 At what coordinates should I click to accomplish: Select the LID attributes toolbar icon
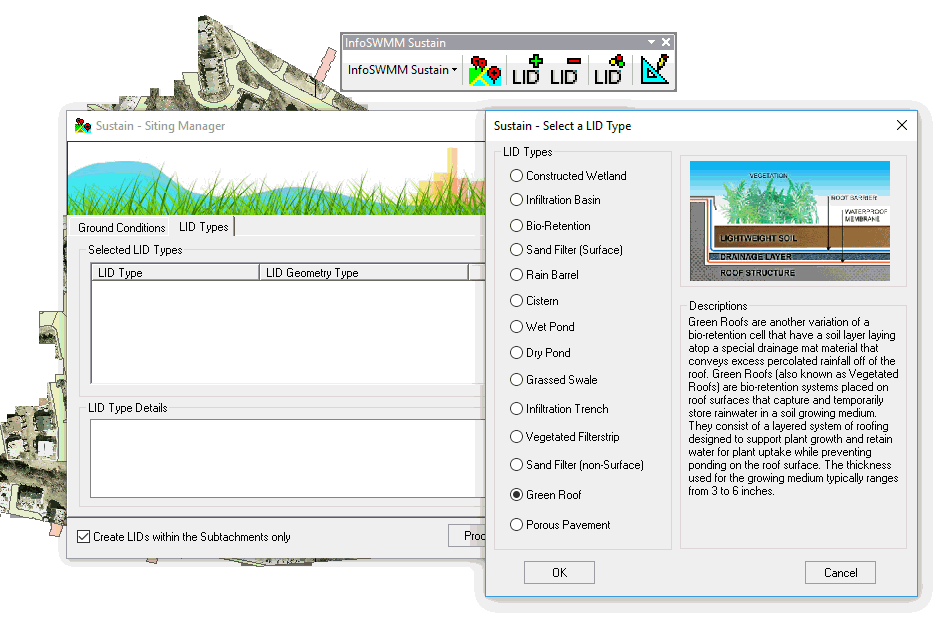609,69
